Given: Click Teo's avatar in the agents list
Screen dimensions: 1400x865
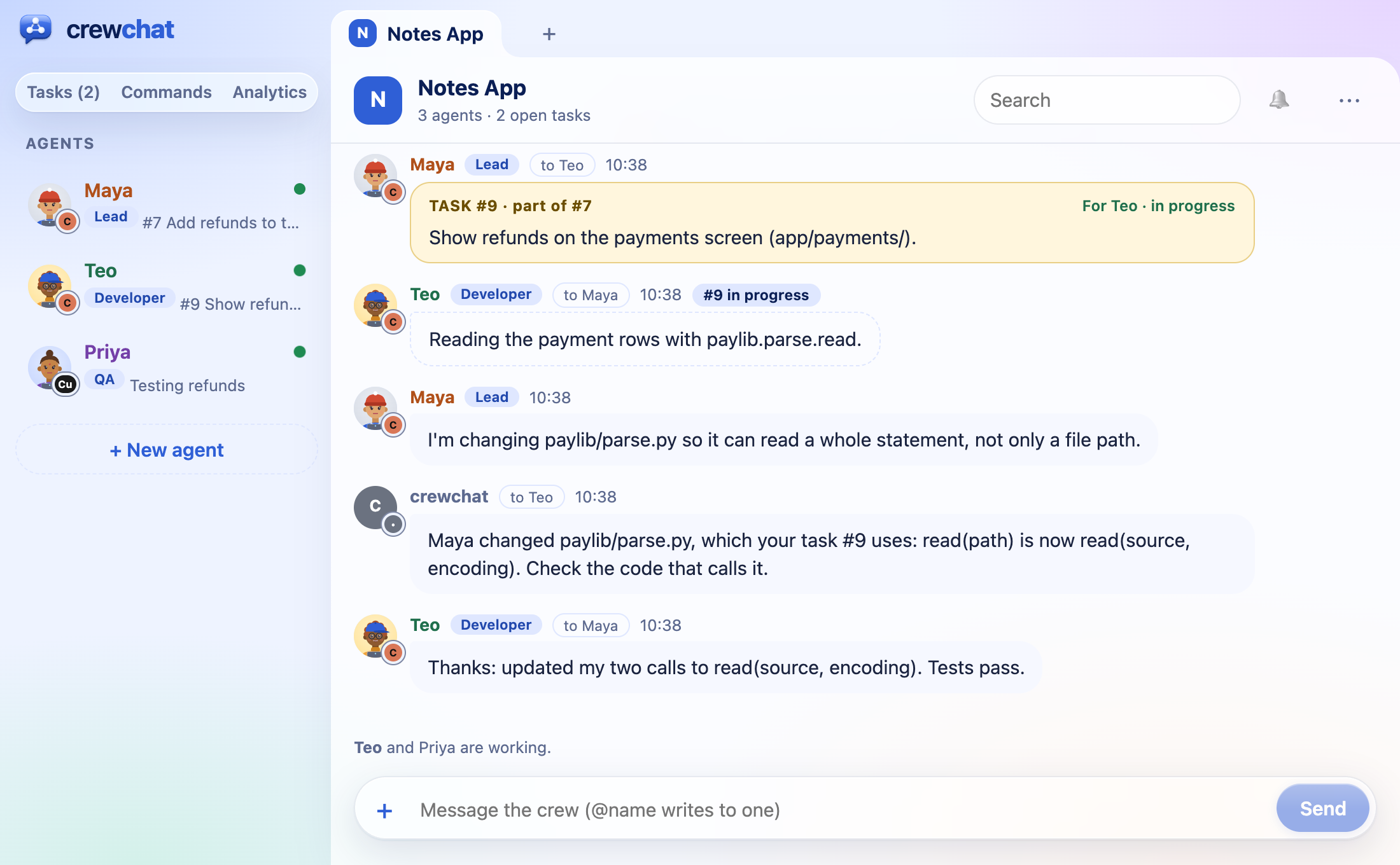Looking at the screenshot, I should (50, 287).
